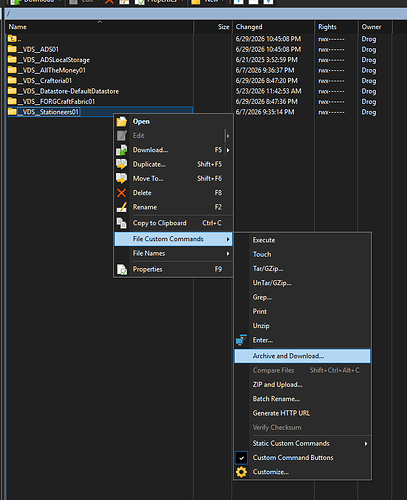
Task: Sort files by the Name column header
Action: pyautogui.click(x=99, y=27)
